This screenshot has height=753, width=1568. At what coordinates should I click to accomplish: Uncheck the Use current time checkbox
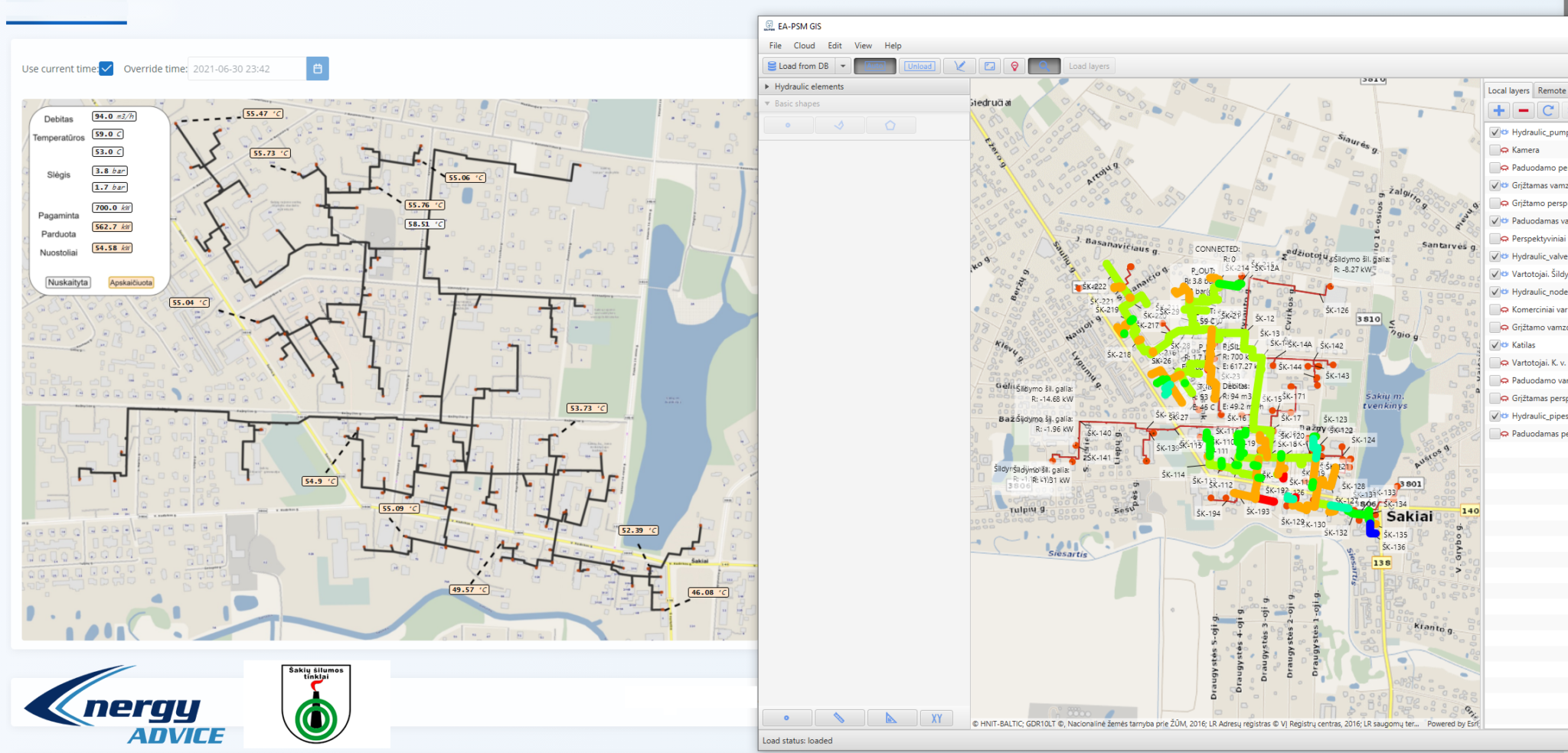(x=106, y=69)
